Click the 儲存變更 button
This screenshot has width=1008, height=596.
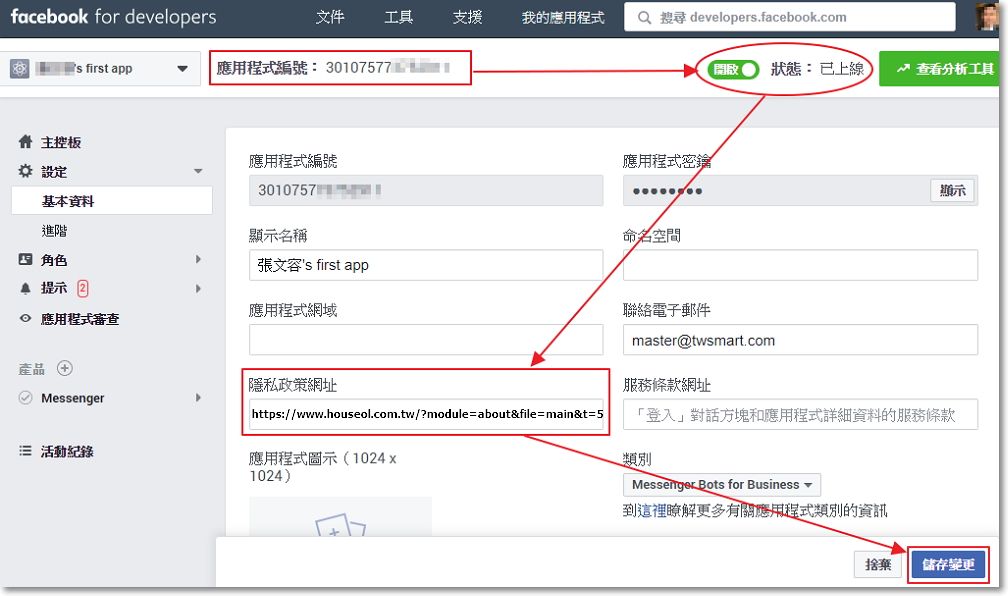[948, 565]
